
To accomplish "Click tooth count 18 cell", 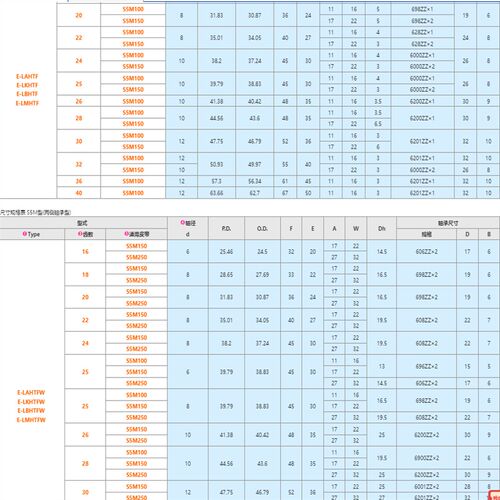I will [85, 275].
